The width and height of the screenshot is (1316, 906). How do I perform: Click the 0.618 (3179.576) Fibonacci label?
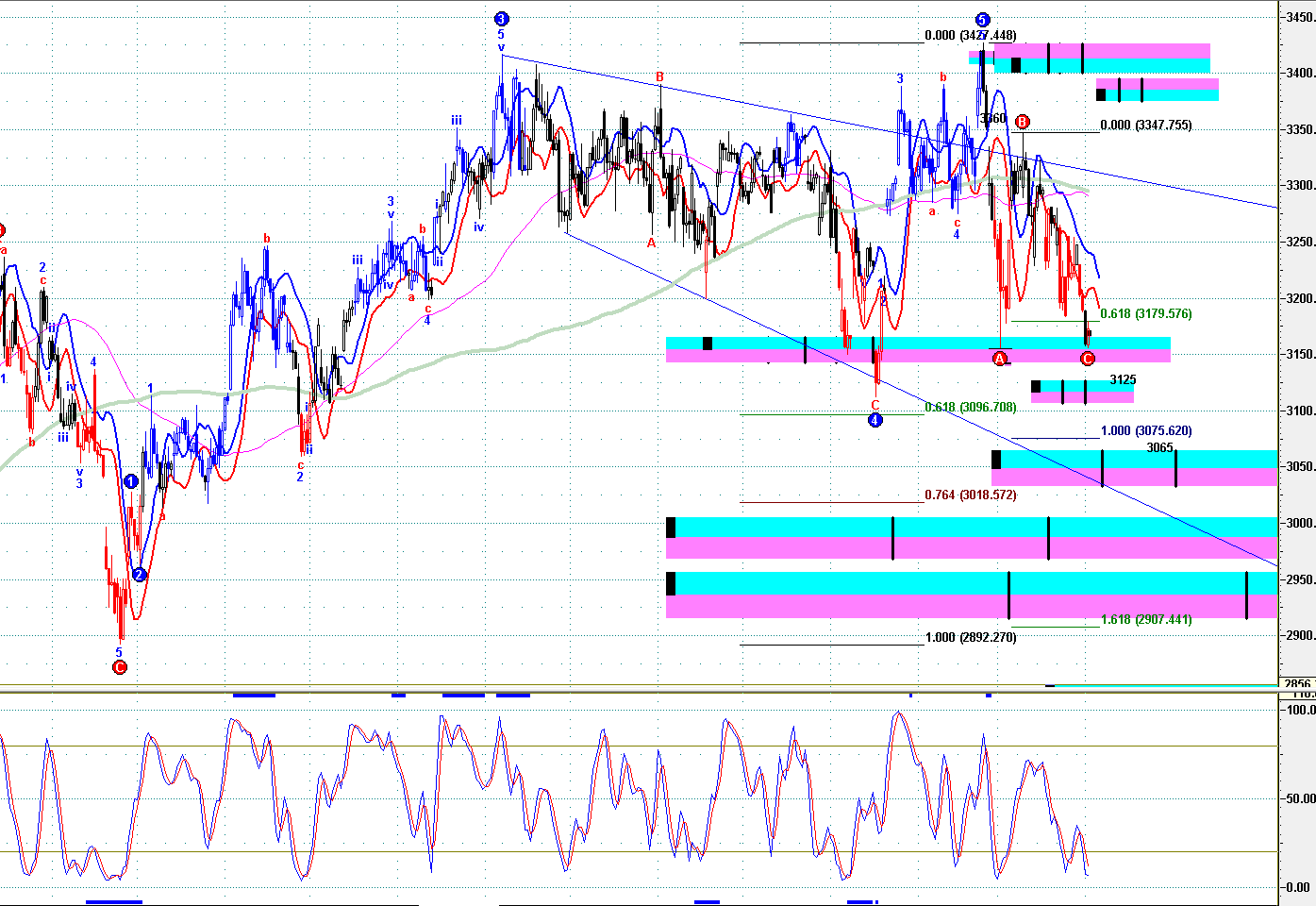click(1145, 314)
